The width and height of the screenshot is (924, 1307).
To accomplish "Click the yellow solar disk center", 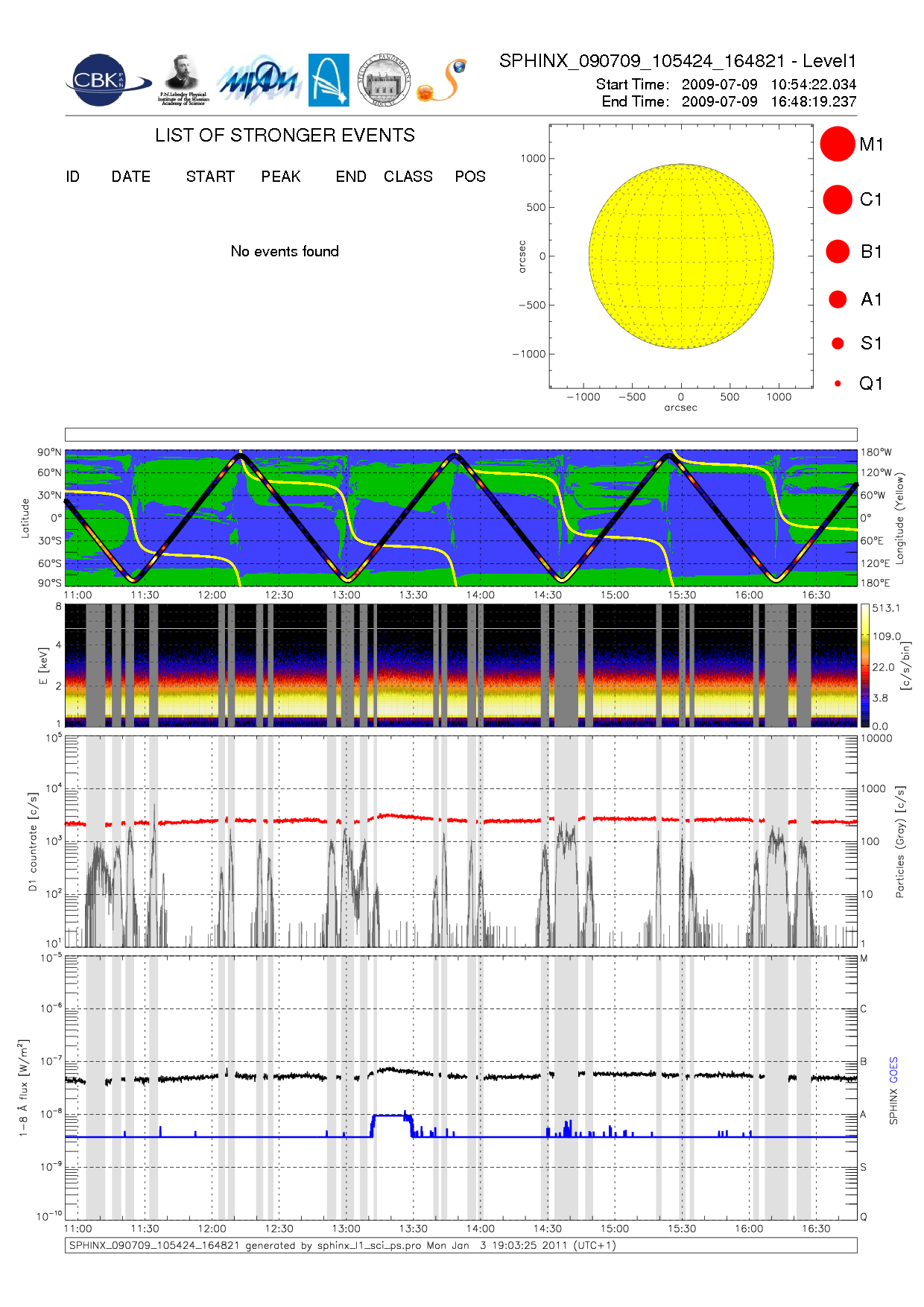I will point(681,256).
